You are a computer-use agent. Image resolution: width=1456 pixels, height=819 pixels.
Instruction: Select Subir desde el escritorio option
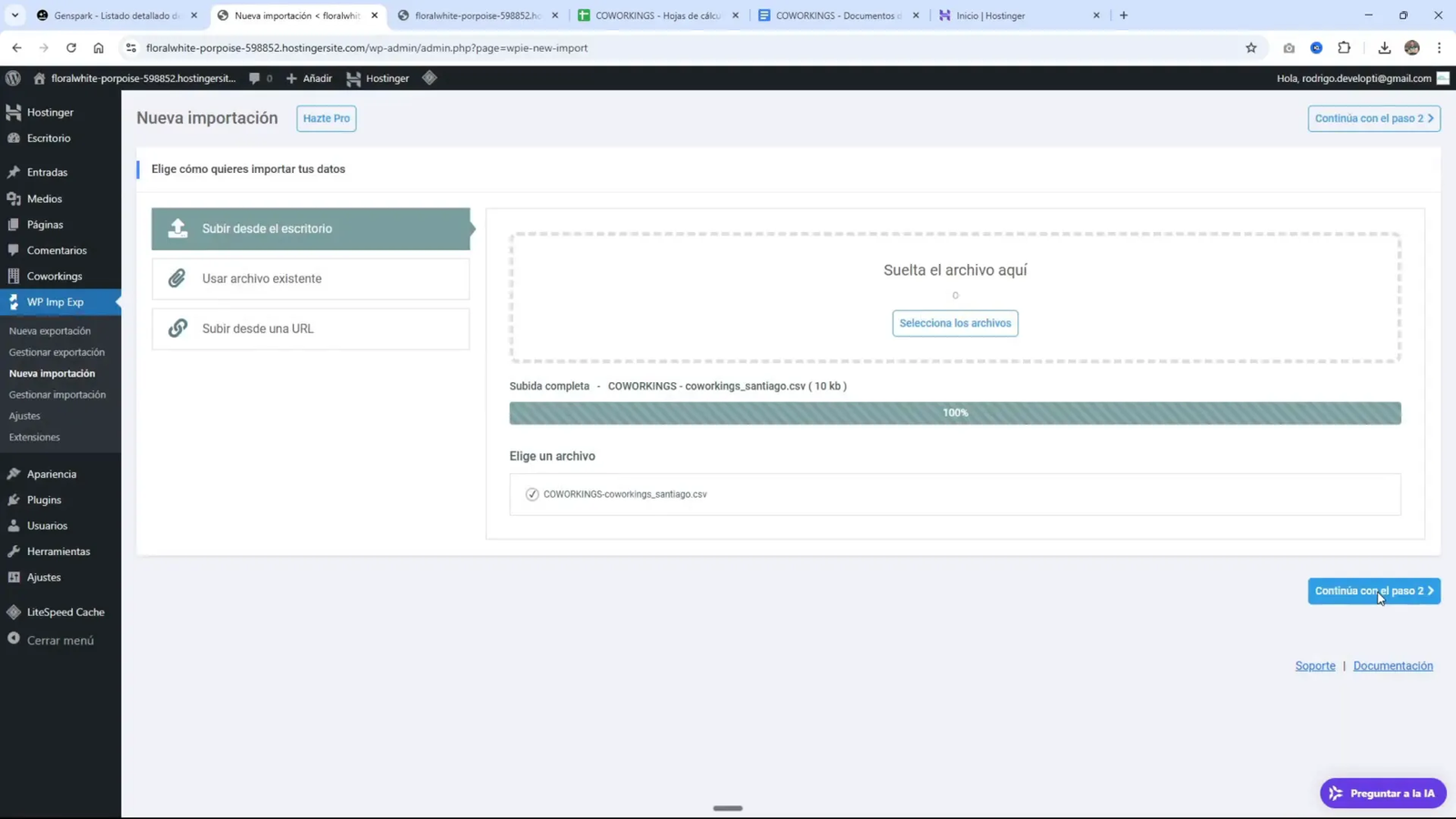point(310,228)
